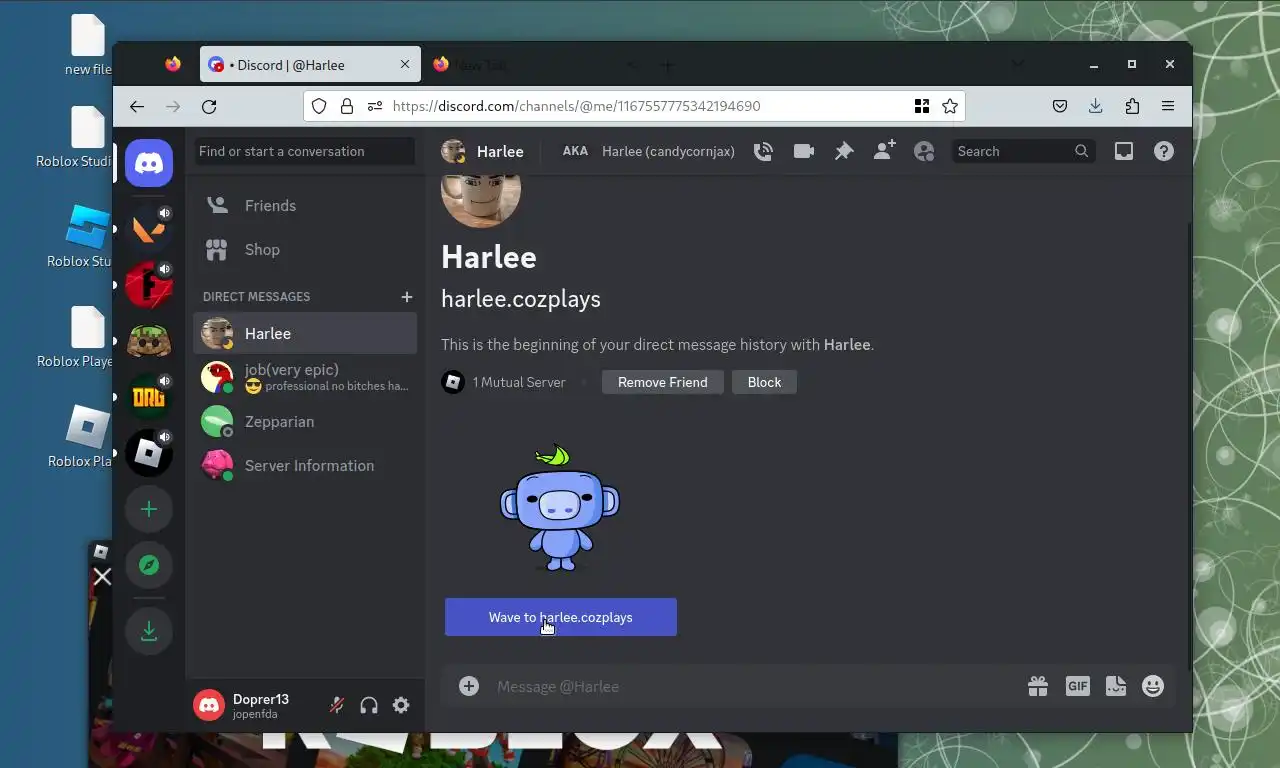Image resolution: width=1280 pixels, height=768 pixels.
Task: Open the DRG server icon
Action: (149, 397)
